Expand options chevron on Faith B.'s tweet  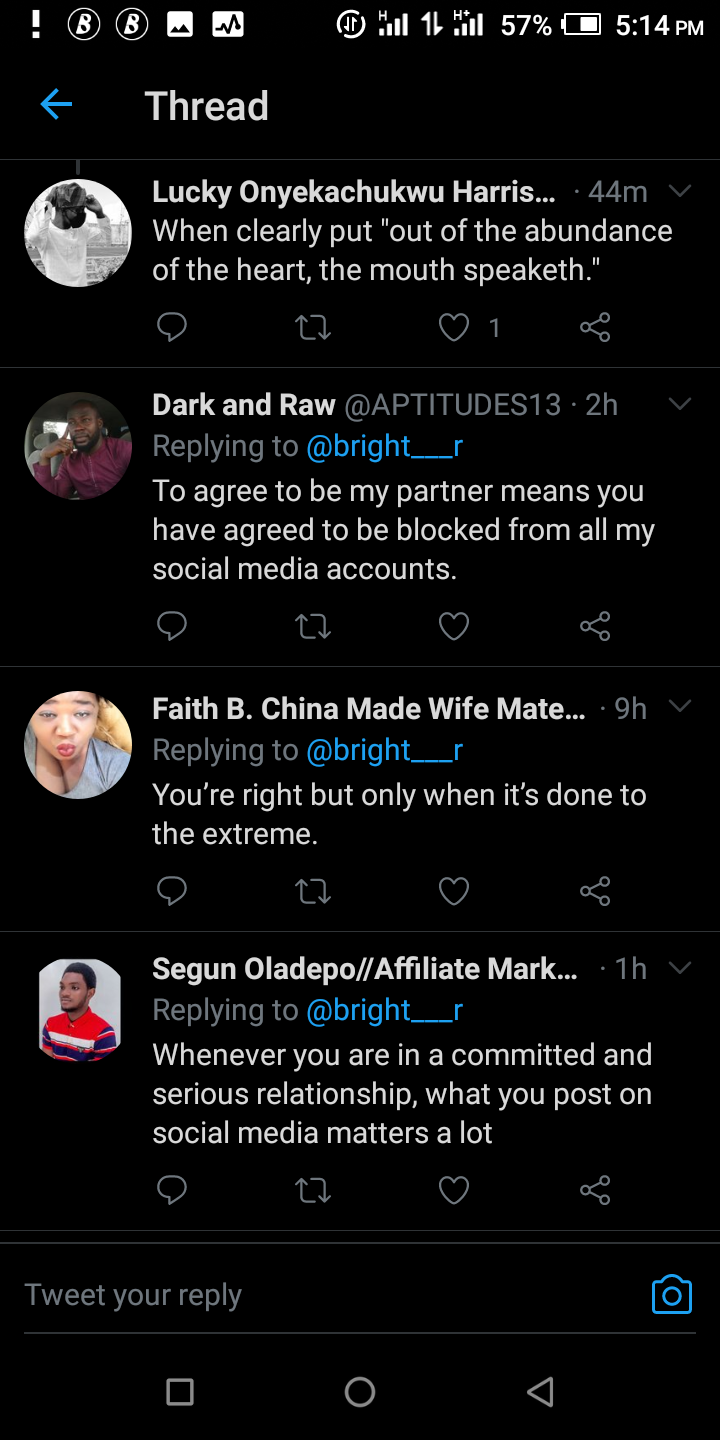[680, 707]
